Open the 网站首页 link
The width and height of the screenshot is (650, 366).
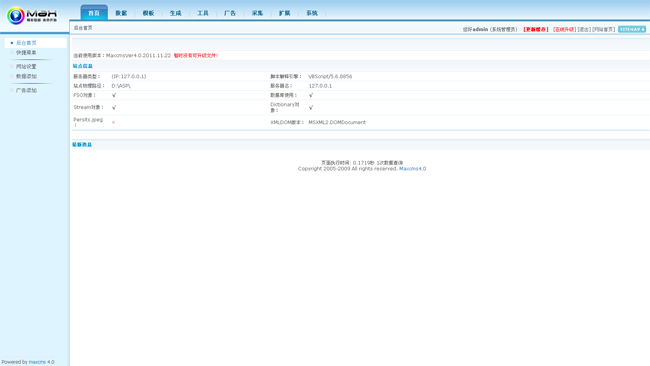click(603, 29)
